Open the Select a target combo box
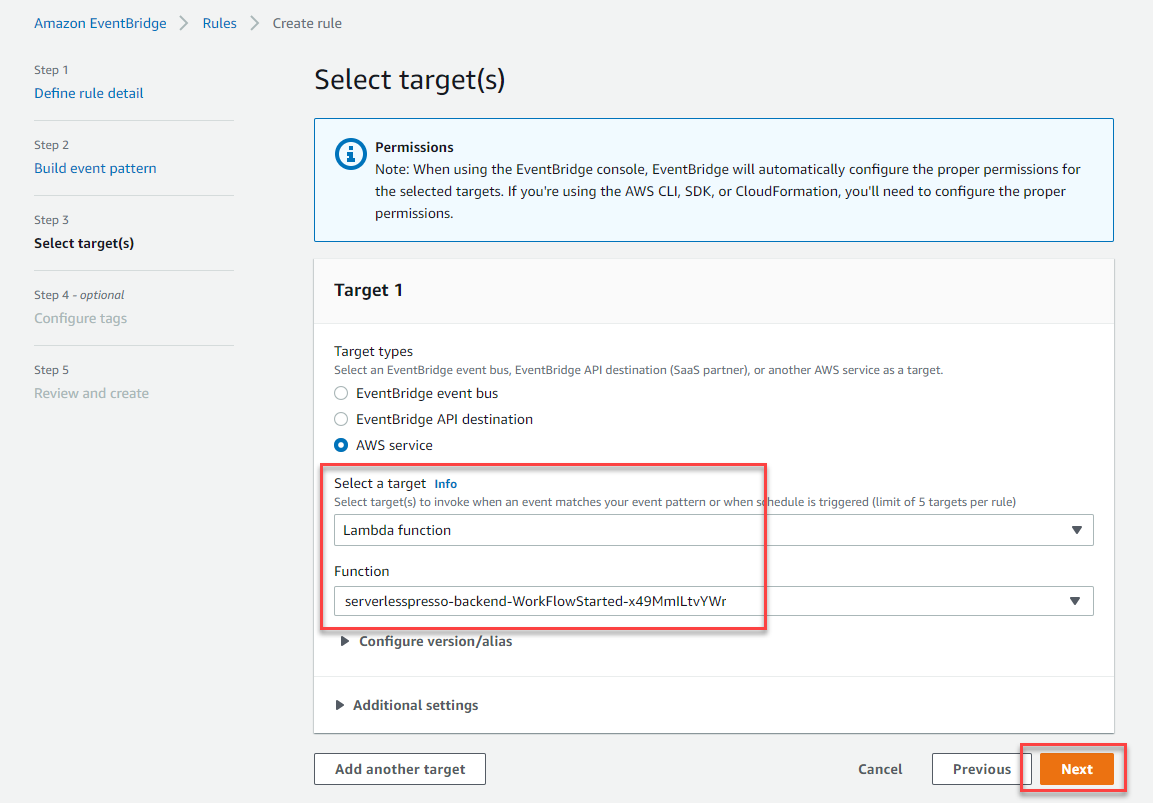Image resolution: width=1153 pixels, height=803 pixels. (x=713, y=530)
